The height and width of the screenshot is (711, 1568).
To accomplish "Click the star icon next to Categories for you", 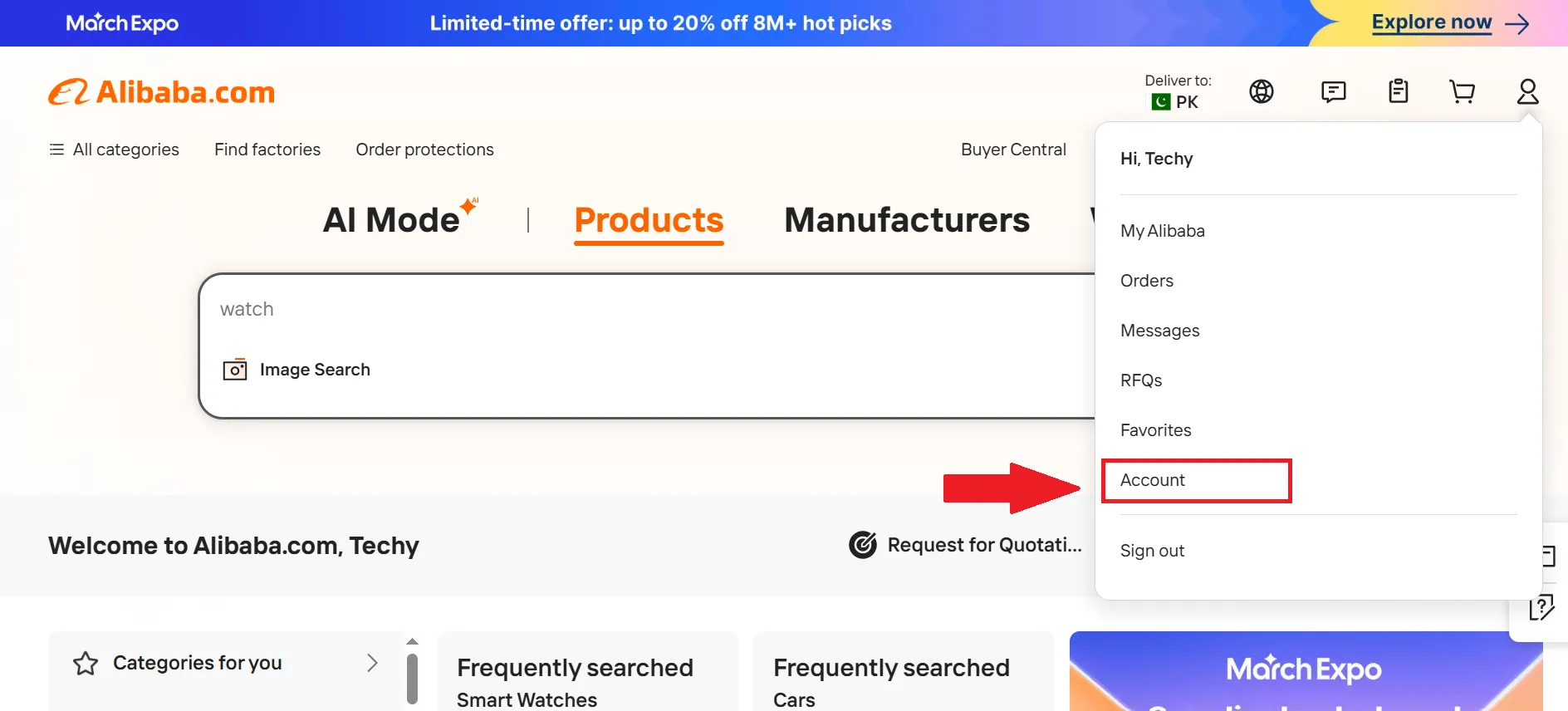I will point(86,663).
